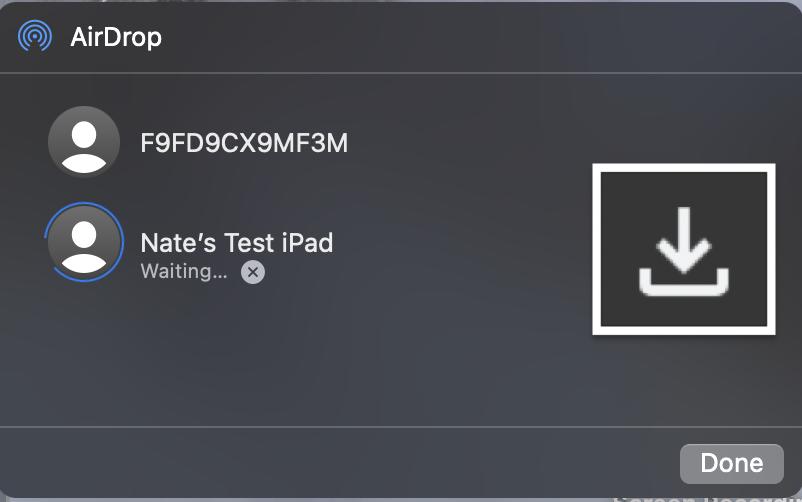Click the Waiting... status text
This screenshot has height=502, width=802.
point(183,271)
